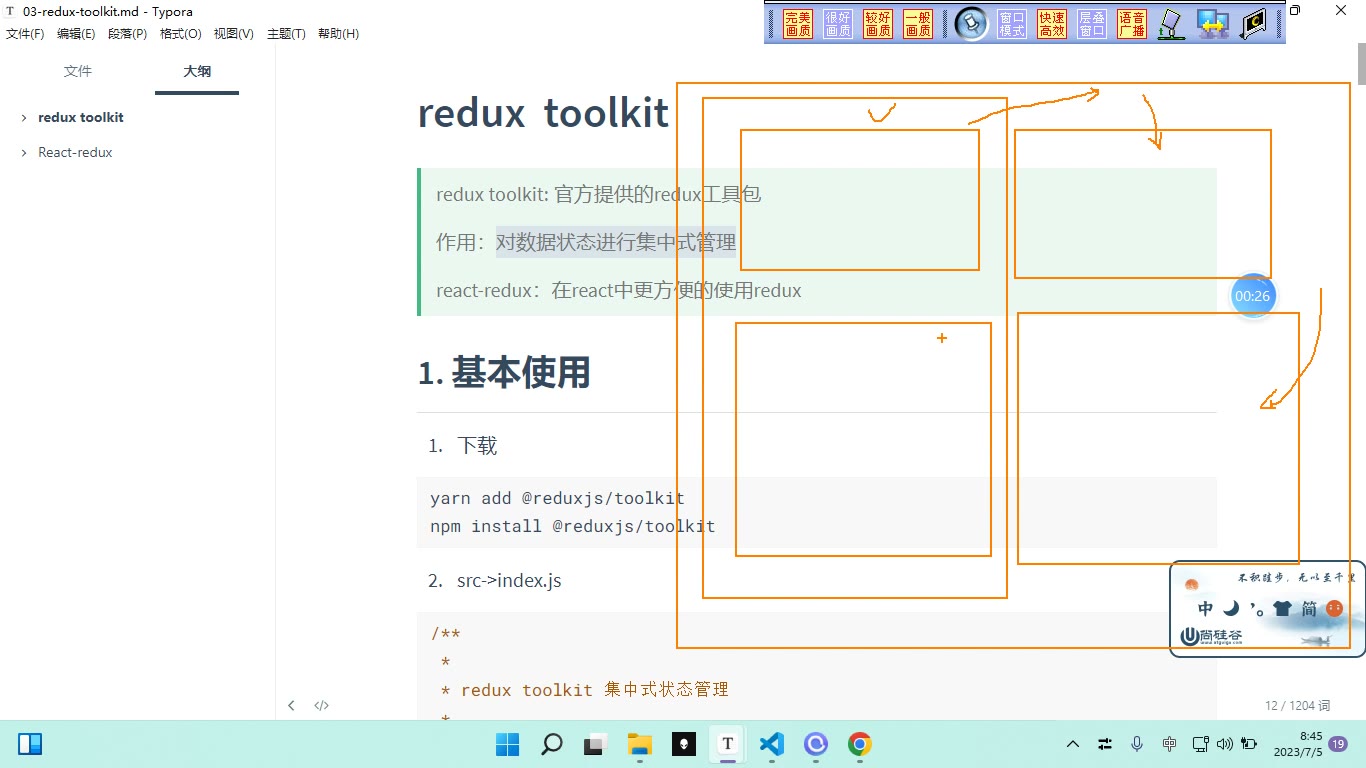Open the 段落(P) menu

tap(128, 34)
